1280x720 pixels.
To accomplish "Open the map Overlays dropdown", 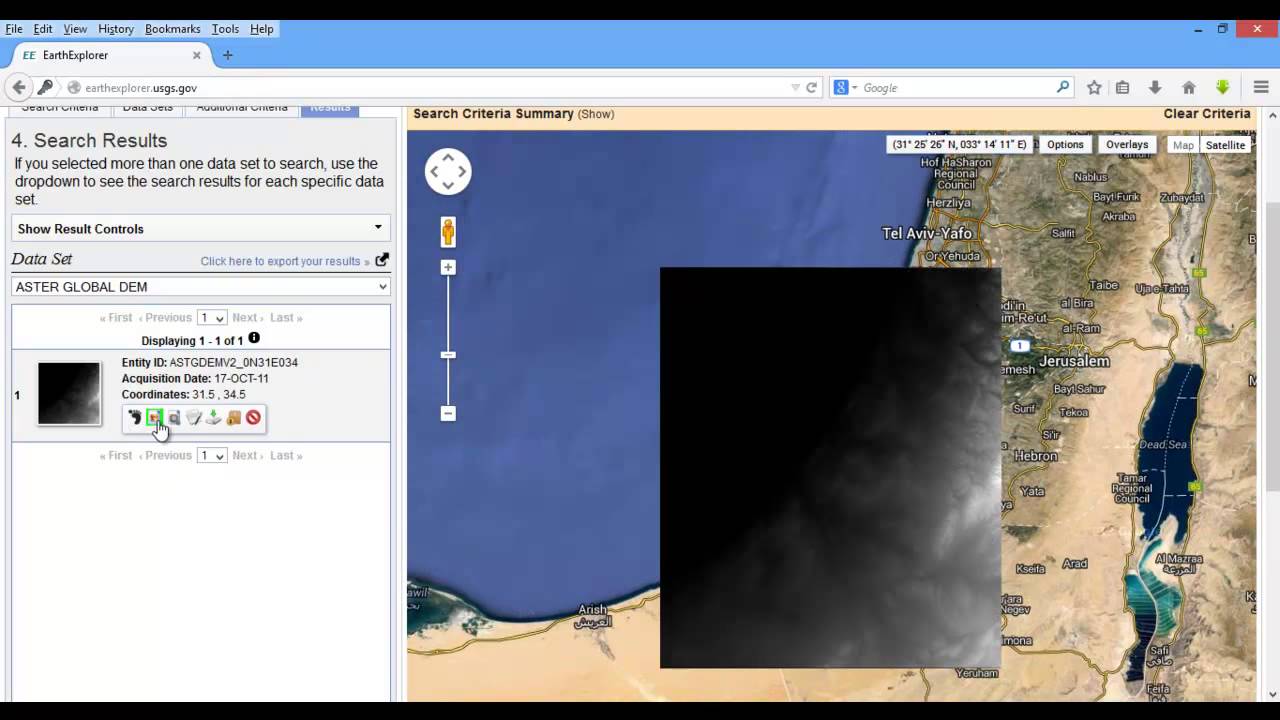I will point(1127,145).
